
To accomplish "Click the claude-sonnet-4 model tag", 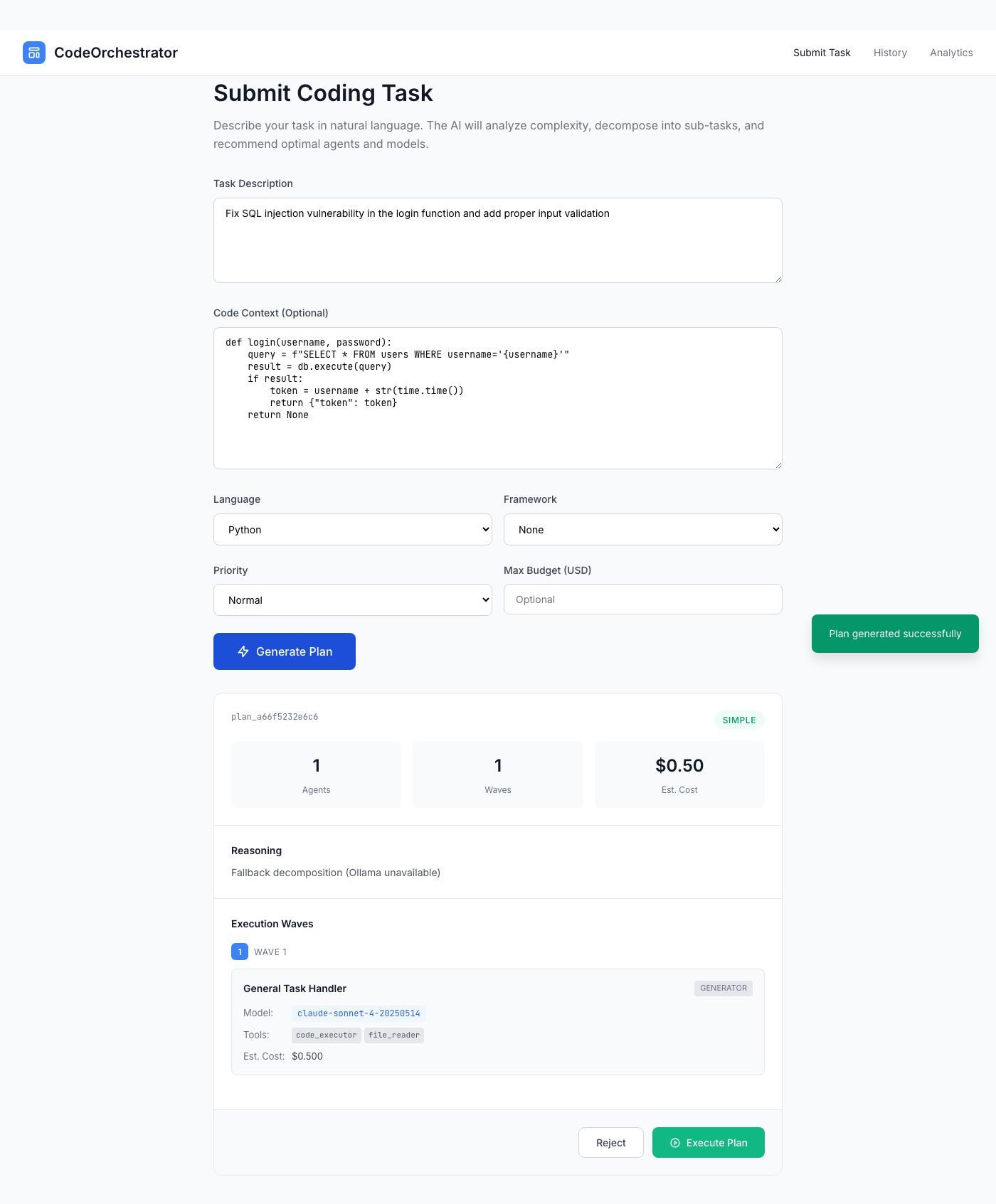I will pos(359,1013).
